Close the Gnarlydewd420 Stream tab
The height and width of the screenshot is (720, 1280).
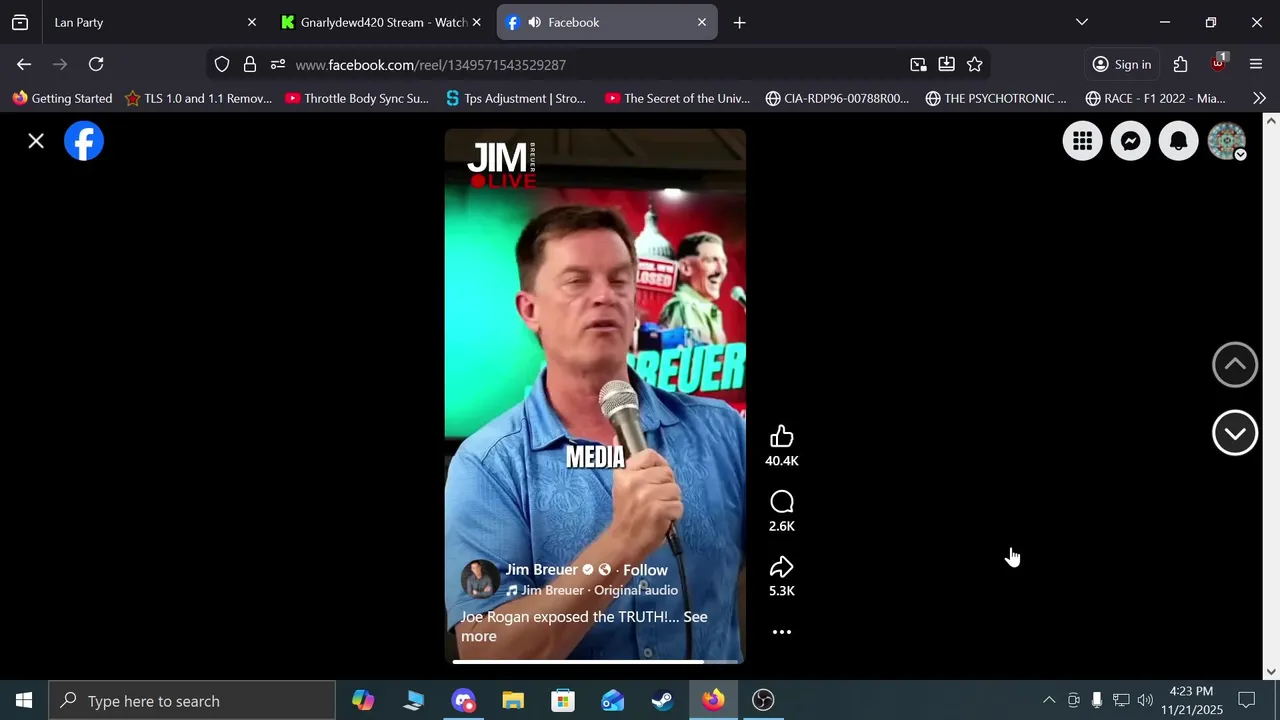point(477,22)
